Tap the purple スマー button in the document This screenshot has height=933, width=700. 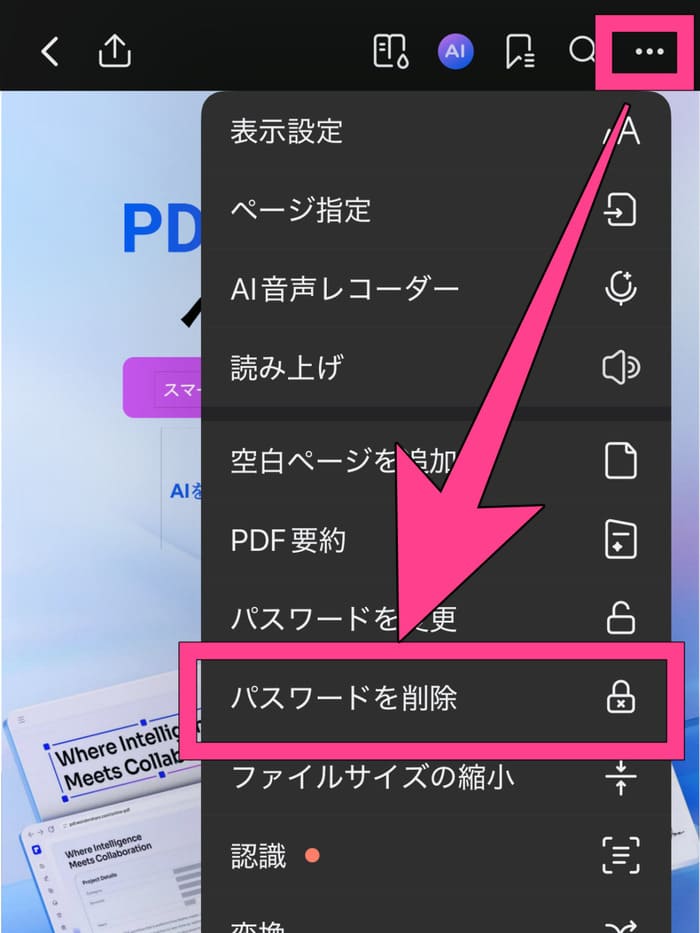tap(162, 388)
